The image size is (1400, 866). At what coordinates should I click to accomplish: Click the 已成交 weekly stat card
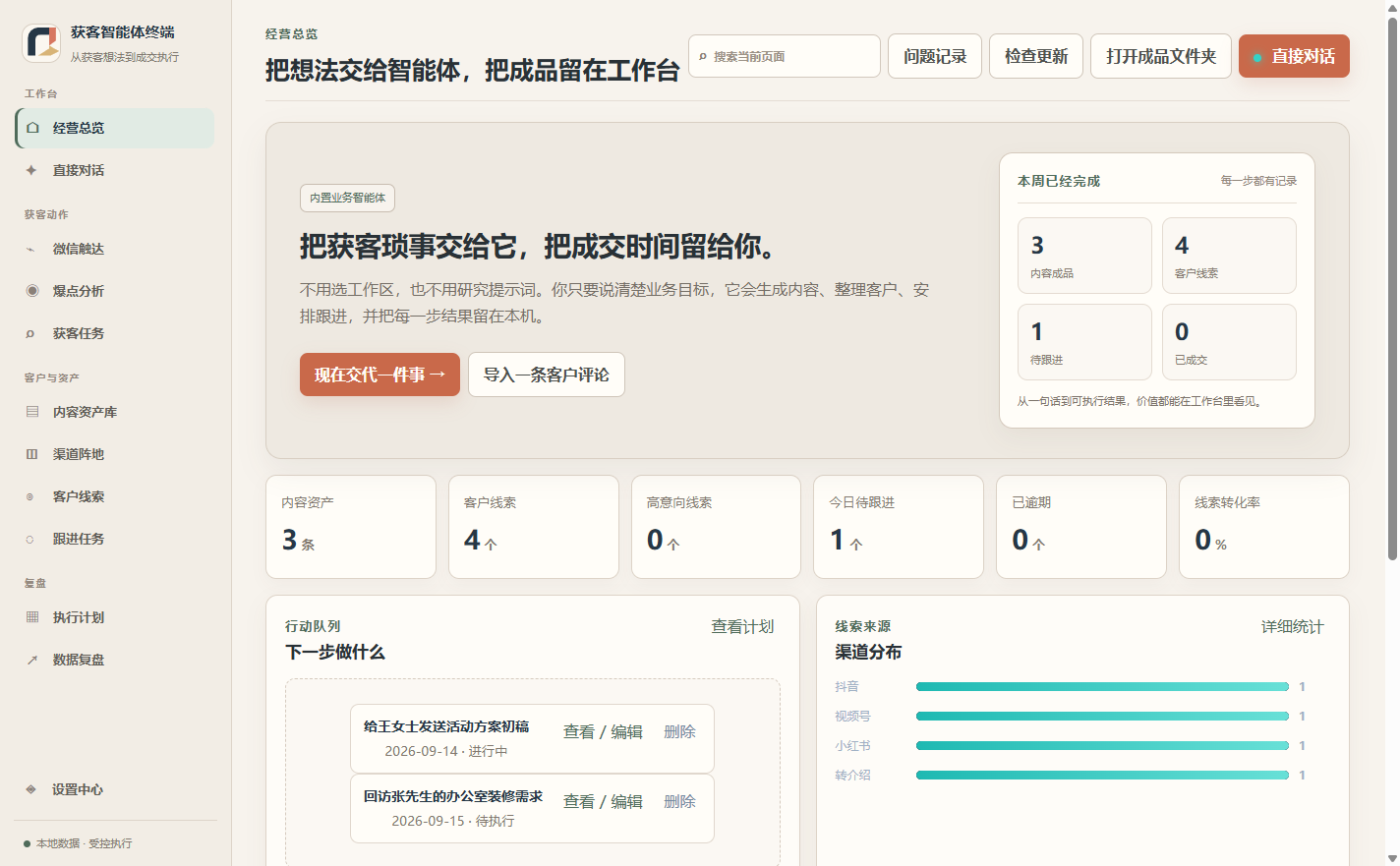pos(1229,342)
